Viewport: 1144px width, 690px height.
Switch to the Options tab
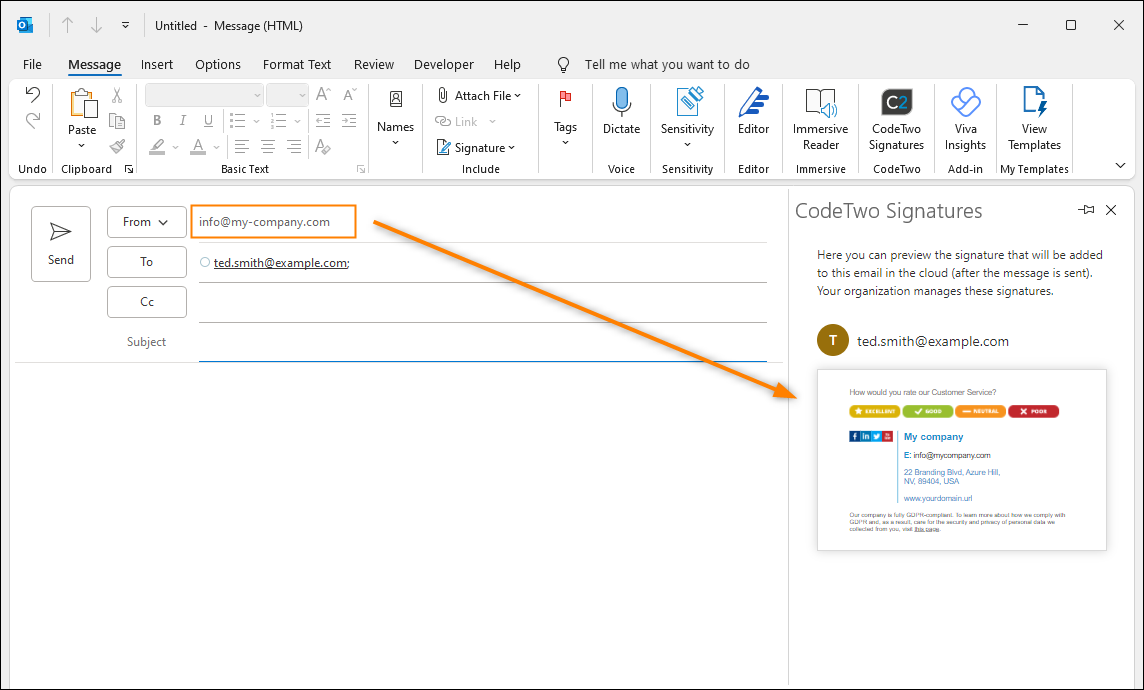coord(217,64)
